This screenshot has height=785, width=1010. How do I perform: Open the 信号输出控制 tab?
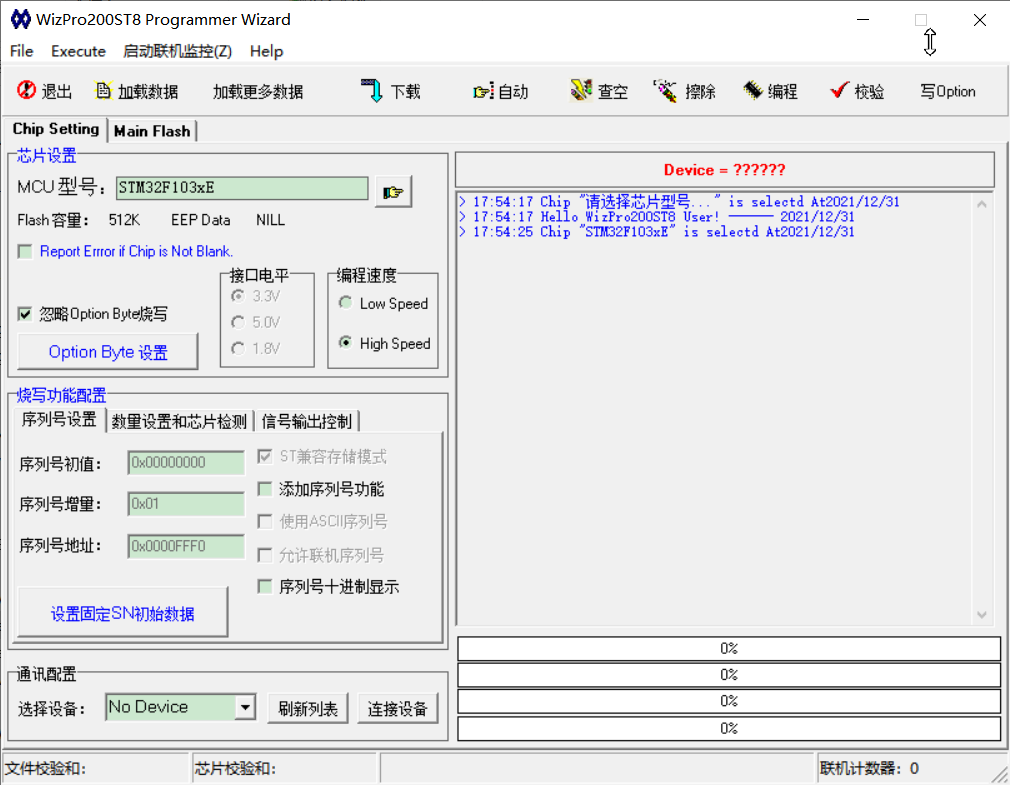click(307, 422)
